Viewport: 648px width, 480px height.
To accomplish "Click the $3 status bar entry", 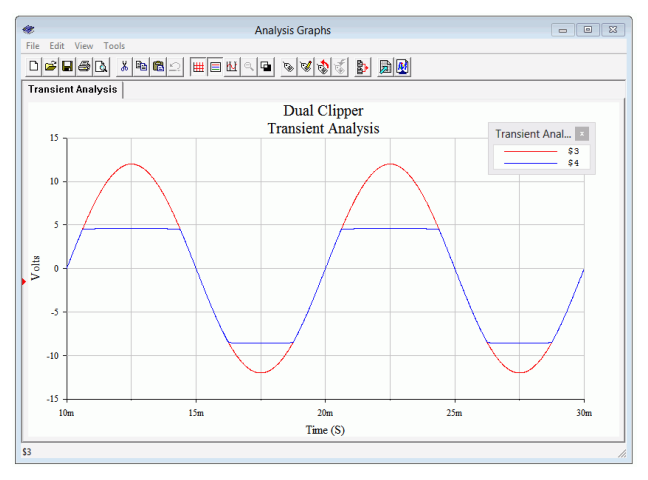I will click(27, 451).
